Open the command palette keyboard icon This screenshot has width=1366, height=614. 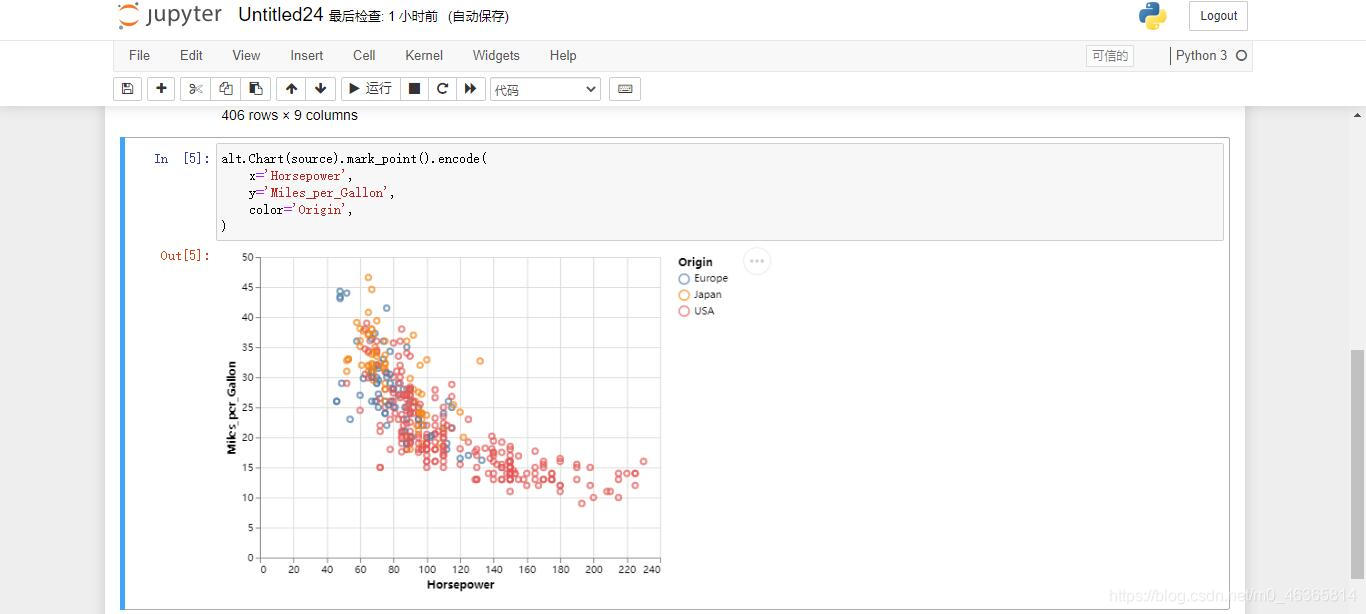pos(625,89)
